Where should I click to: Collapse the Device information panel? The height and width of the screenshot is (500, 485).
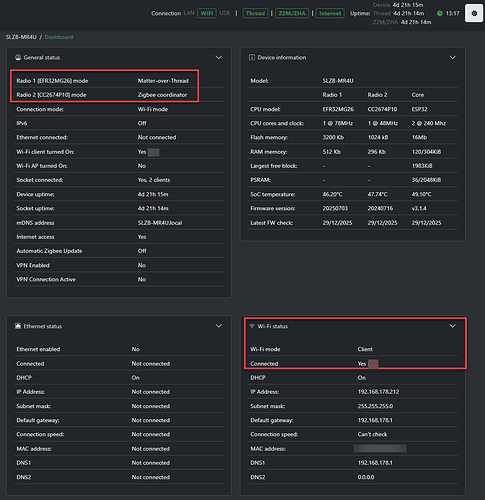(x=453, y=57)
